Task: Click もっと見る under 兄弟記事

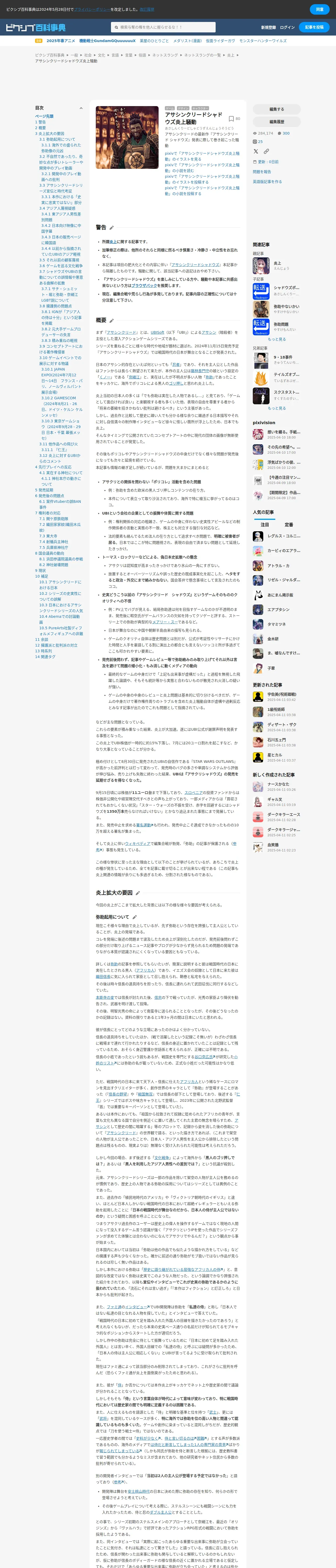Action: tap(277, 408)
